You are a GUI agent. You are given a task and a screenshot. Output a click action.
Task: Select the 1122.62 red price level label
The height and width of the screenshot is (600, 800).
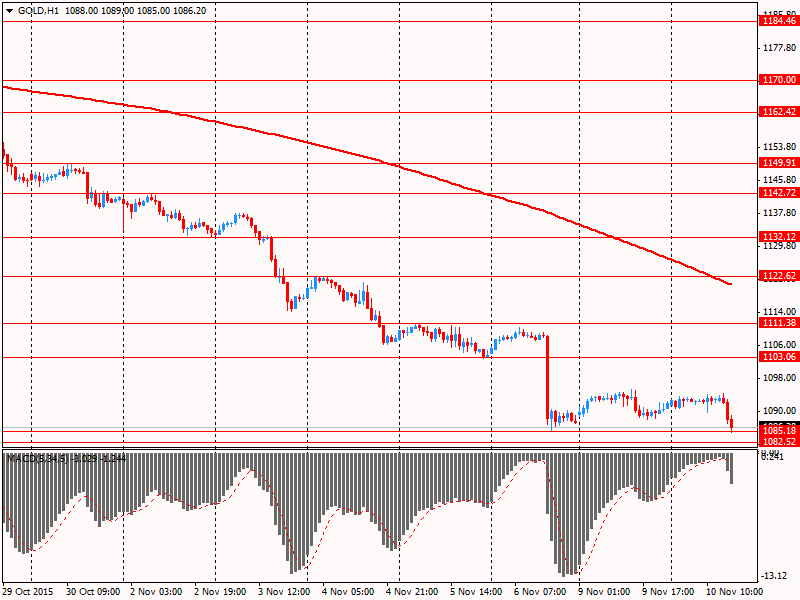779,276
